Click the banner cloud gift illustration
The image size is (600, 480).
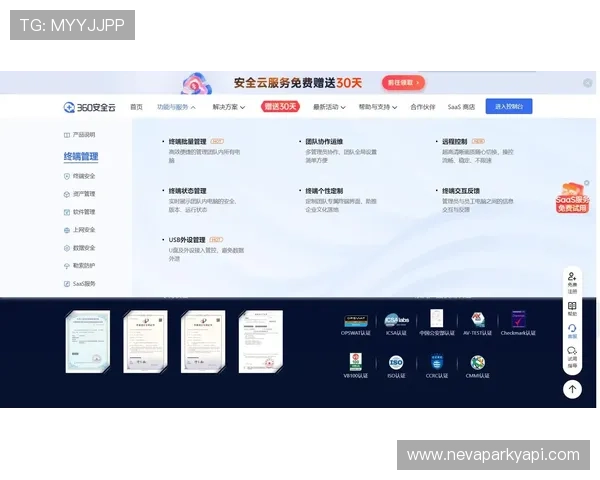click(x=196, y=83)
